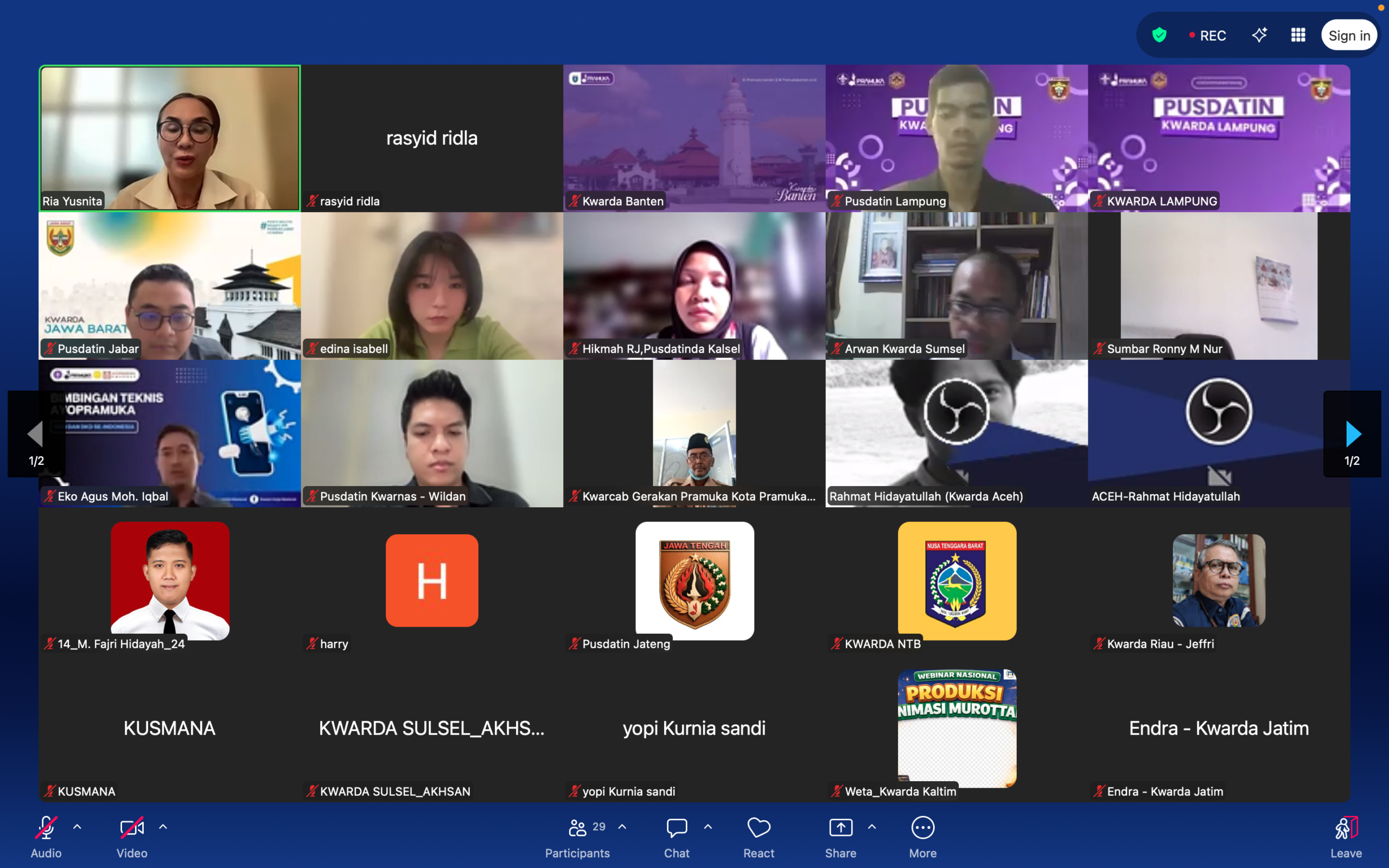Open the apps grid view icon

click(x=1298, y=36)
